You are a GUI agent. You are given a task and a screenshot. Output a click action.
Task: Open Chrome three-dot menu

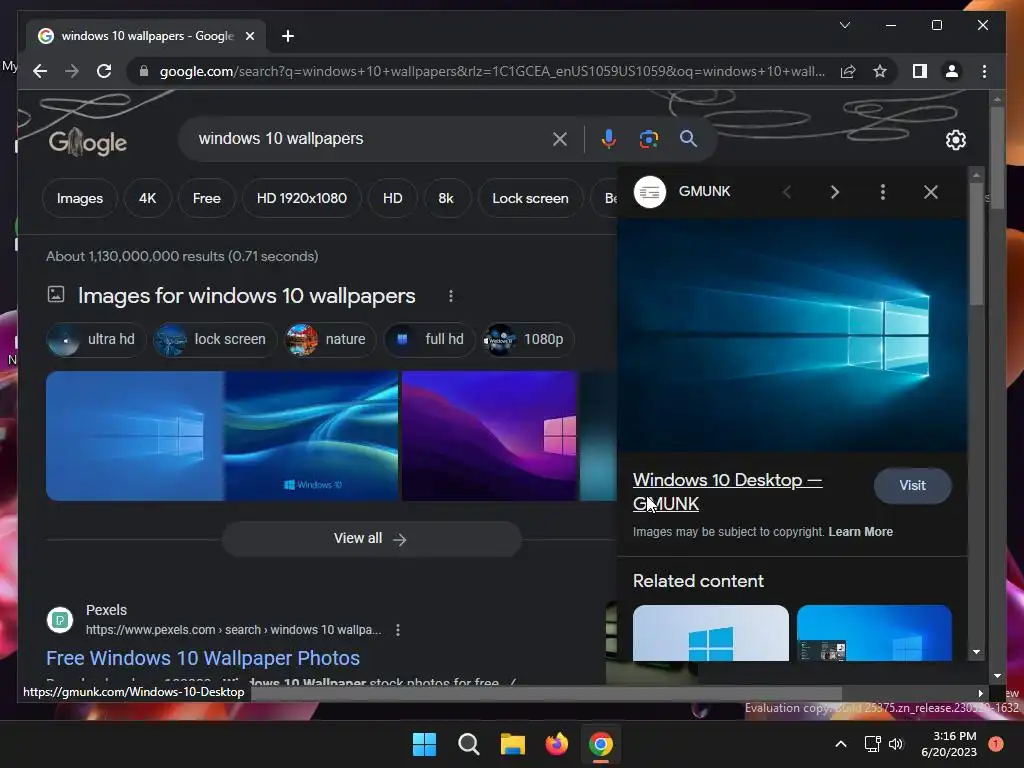click(x=984, y=71)
